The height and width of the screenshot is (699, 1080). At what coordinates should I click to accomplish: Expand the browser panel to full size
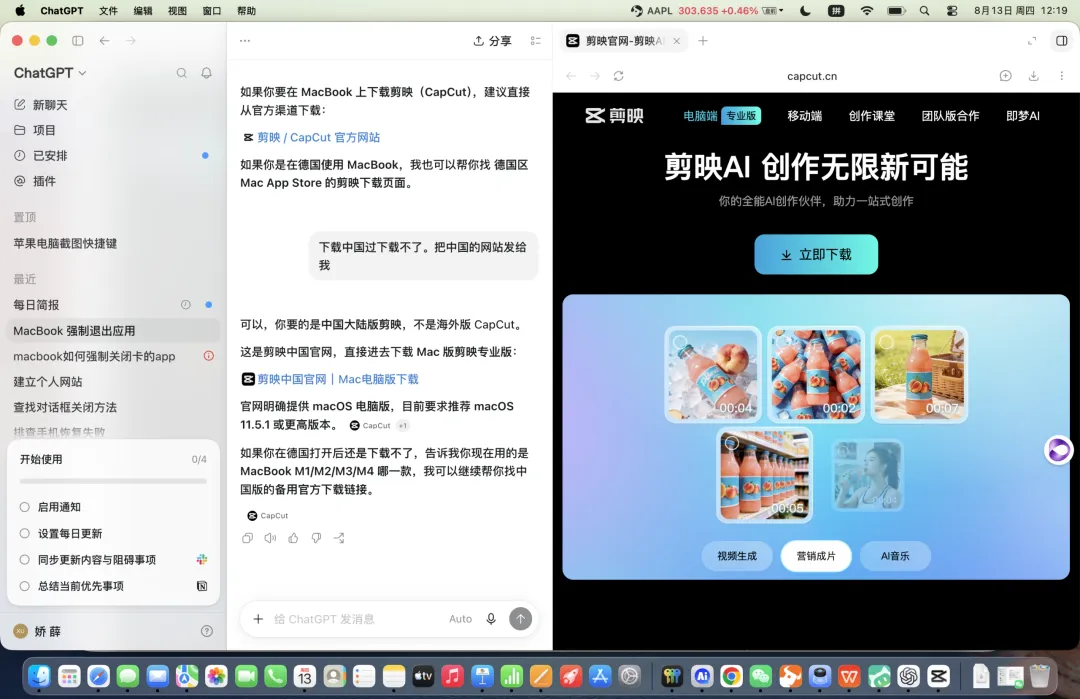point(1032,41)
